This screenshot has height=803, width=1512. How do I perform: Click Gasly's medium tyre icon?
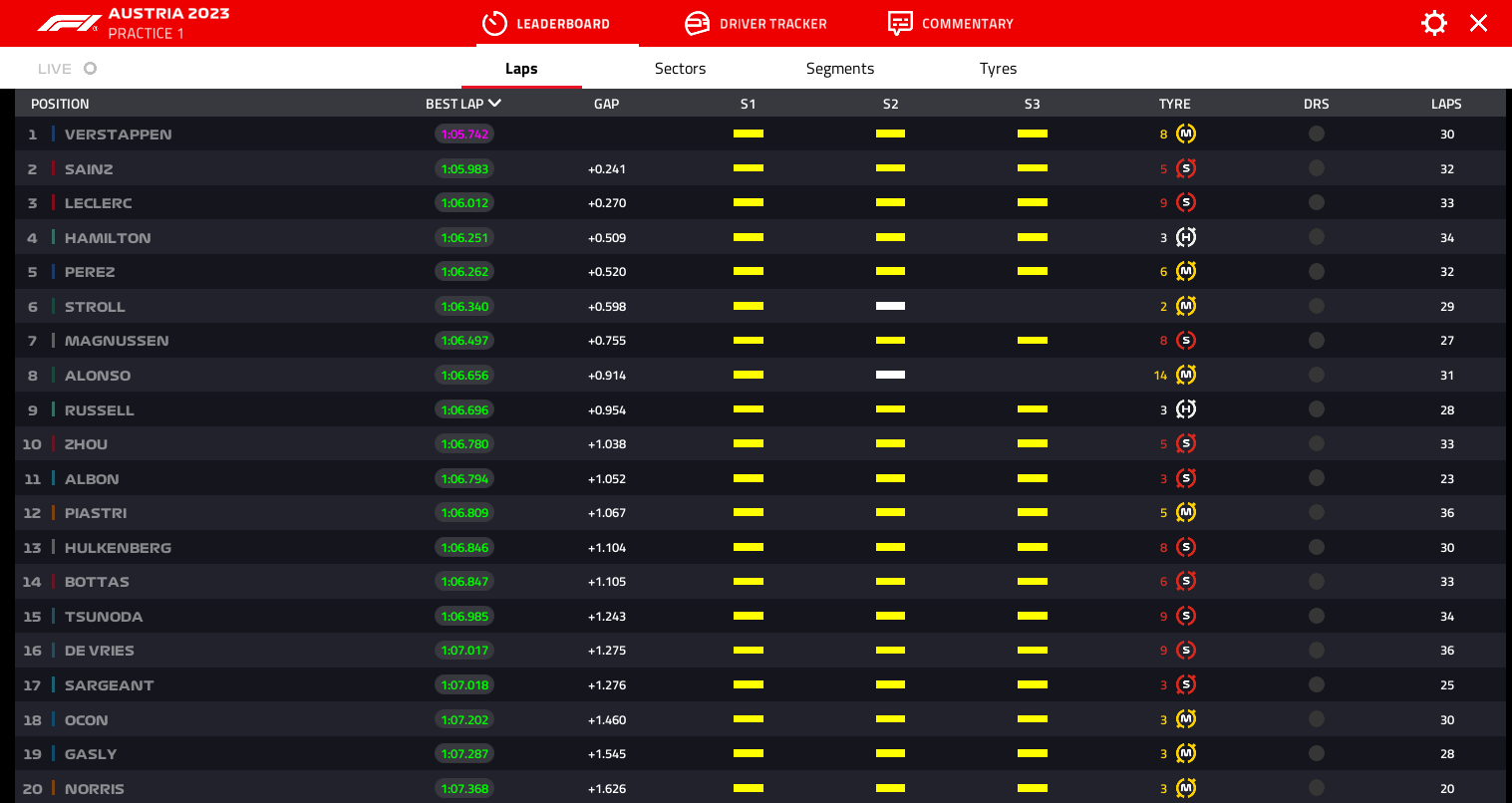(x=1186, y=753)
